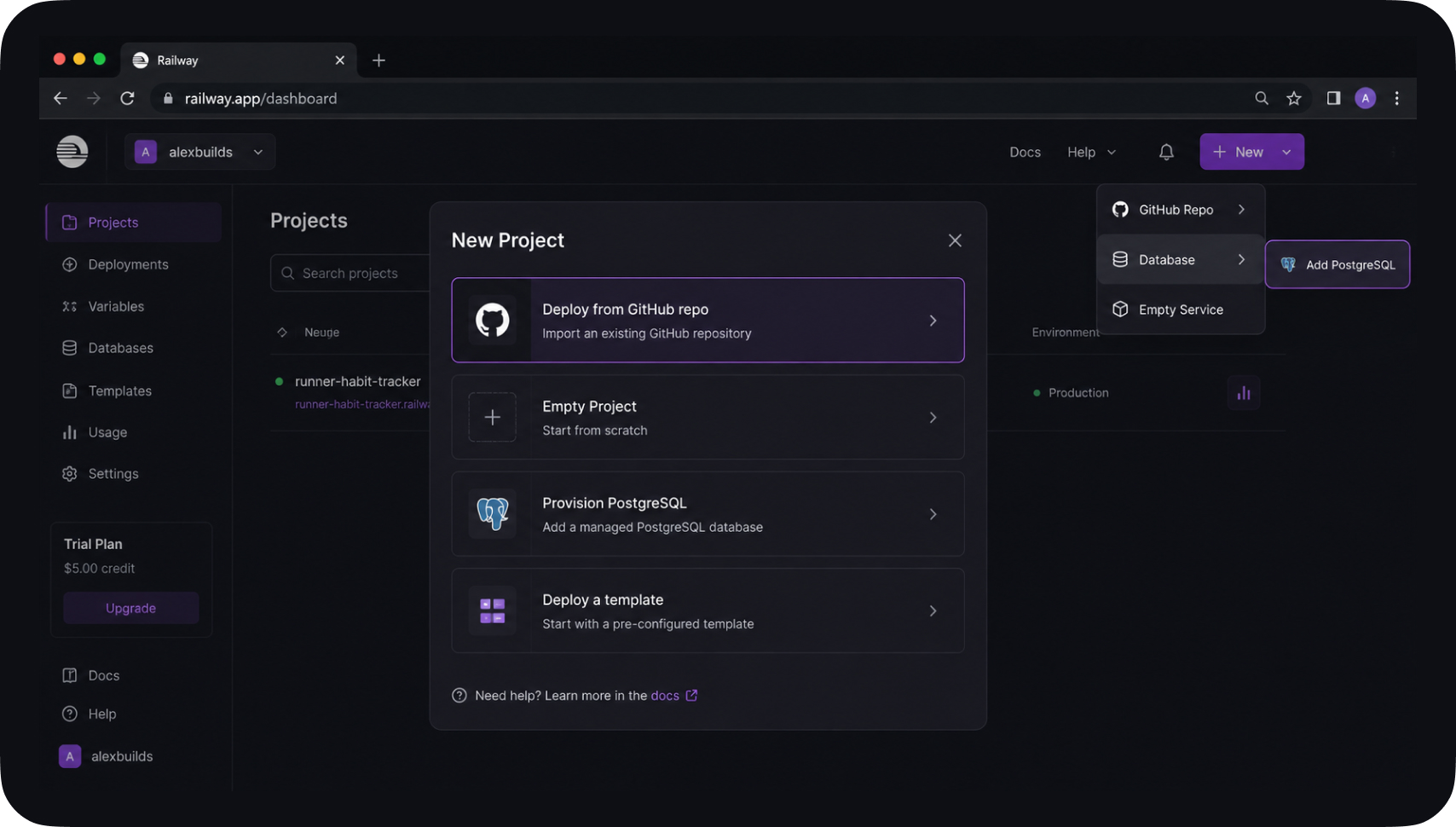Focus the Search projects field
Image resolution: width=1456 pixels, height=827 pixels.
click(351, 273)
